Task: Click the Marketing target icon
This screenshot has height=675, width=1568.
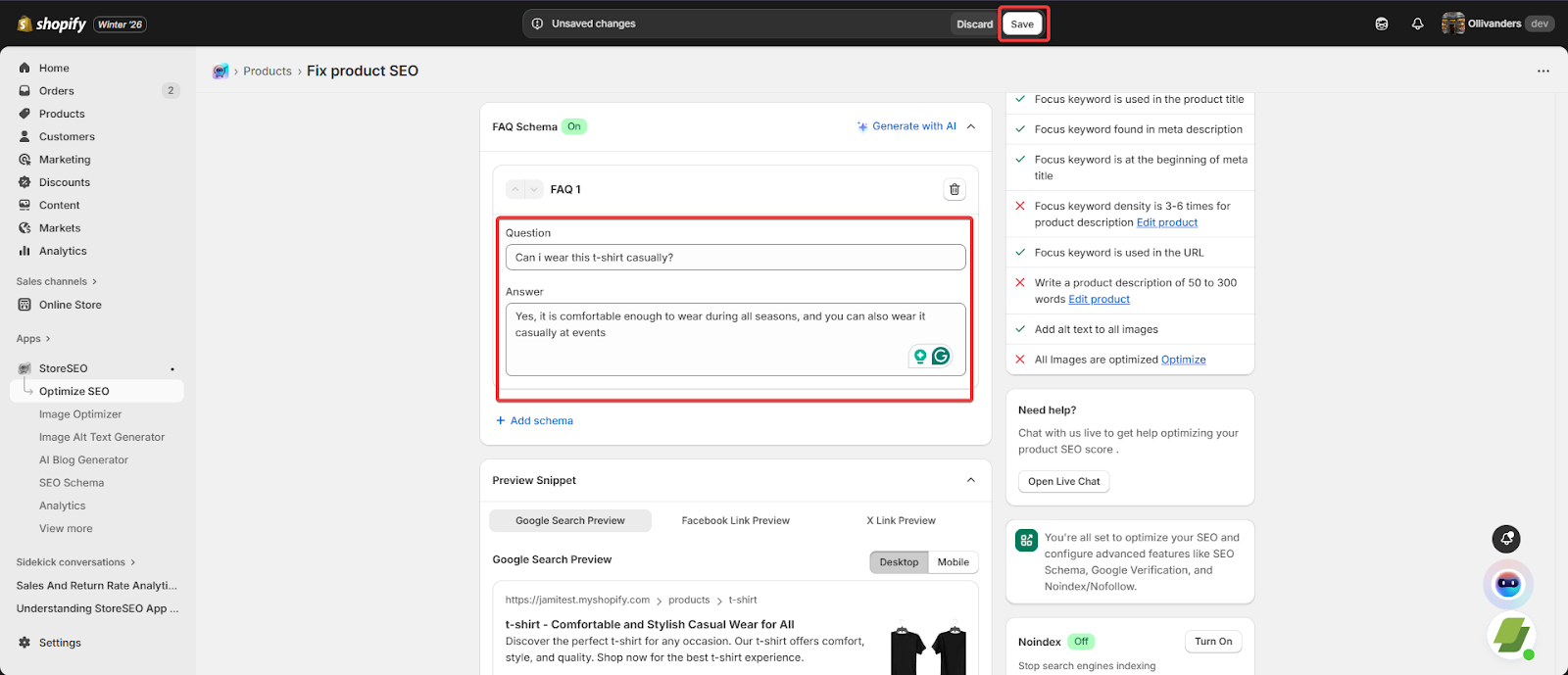Action: click(24, 160)
